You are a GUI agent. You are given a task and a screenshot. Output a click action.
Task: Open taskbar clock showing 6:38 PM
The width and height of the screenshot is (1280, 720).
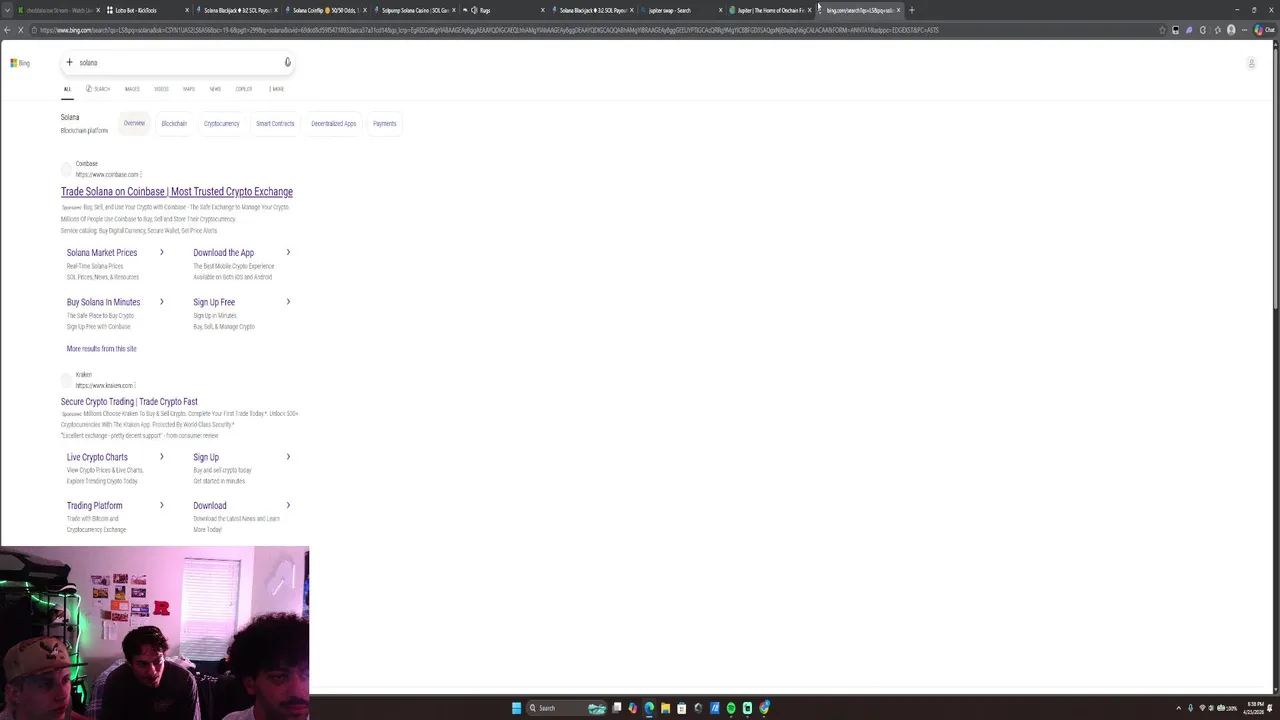(1253, 708)
